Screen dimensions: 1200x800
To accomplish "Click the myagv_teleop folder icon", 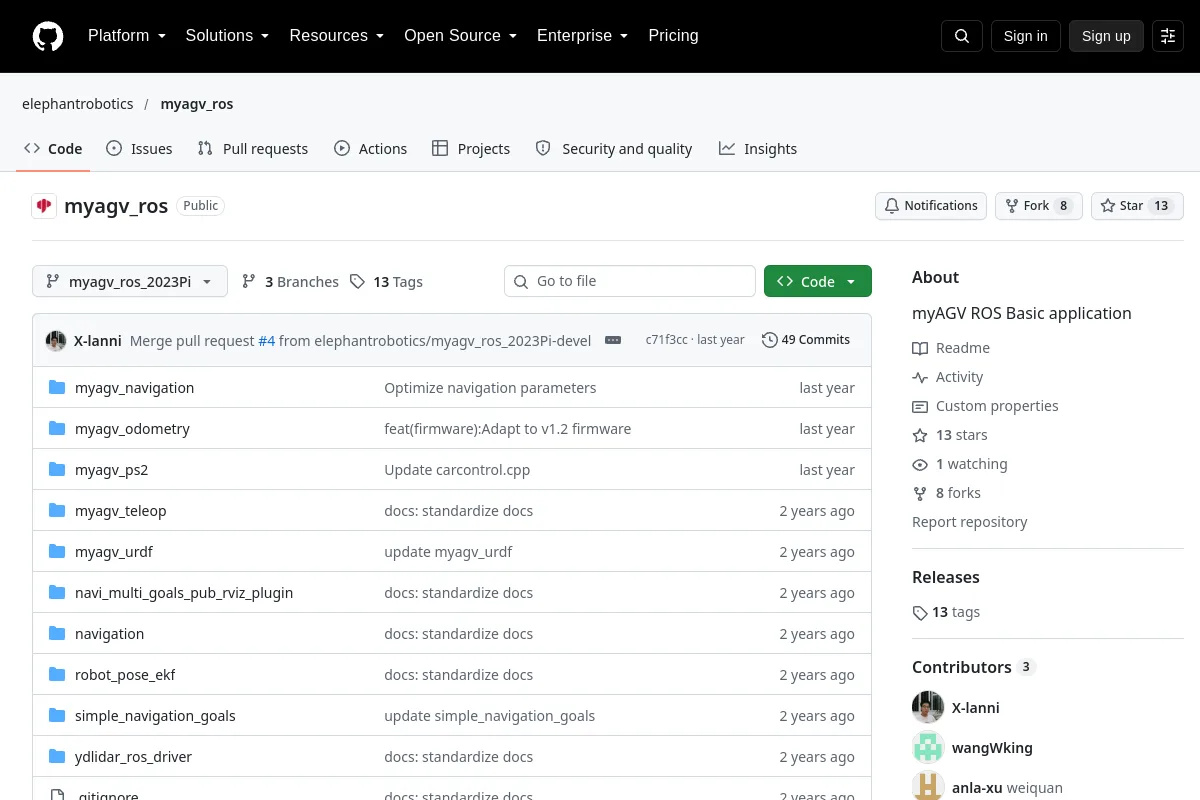I will coord(57,511).
